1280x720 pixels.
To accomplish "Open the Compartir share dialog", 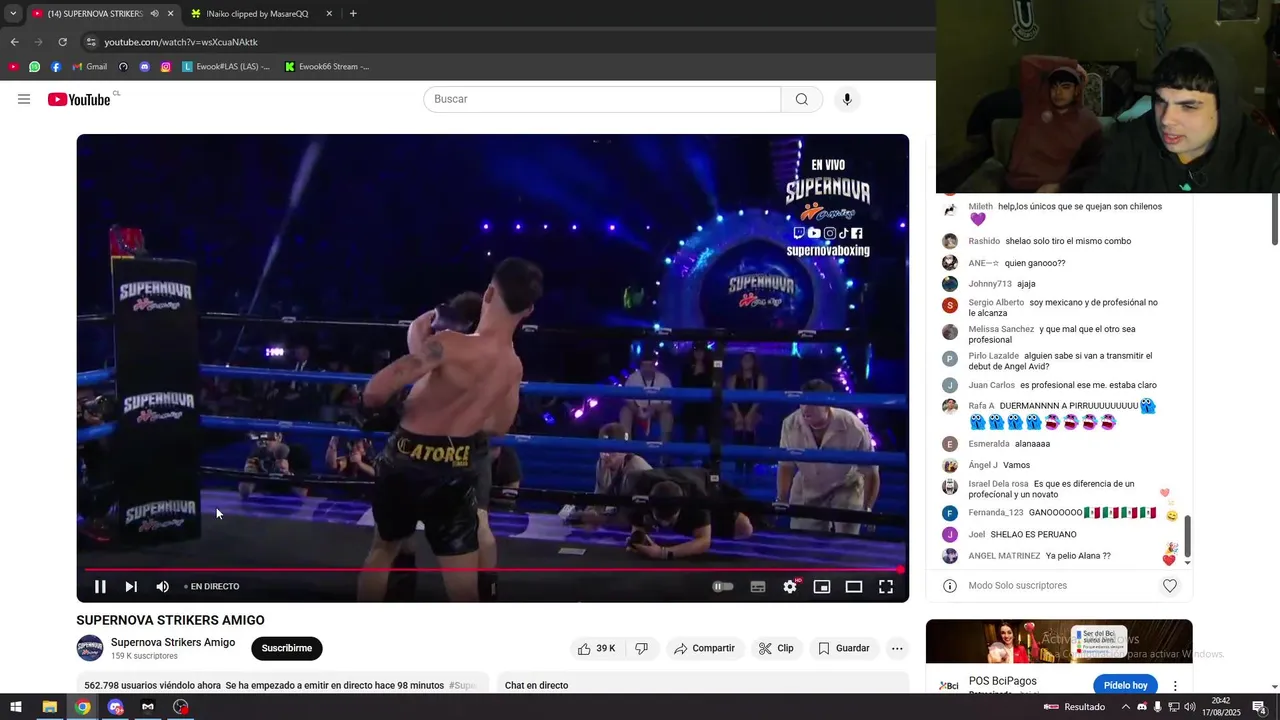I will (x=704, y=648).
